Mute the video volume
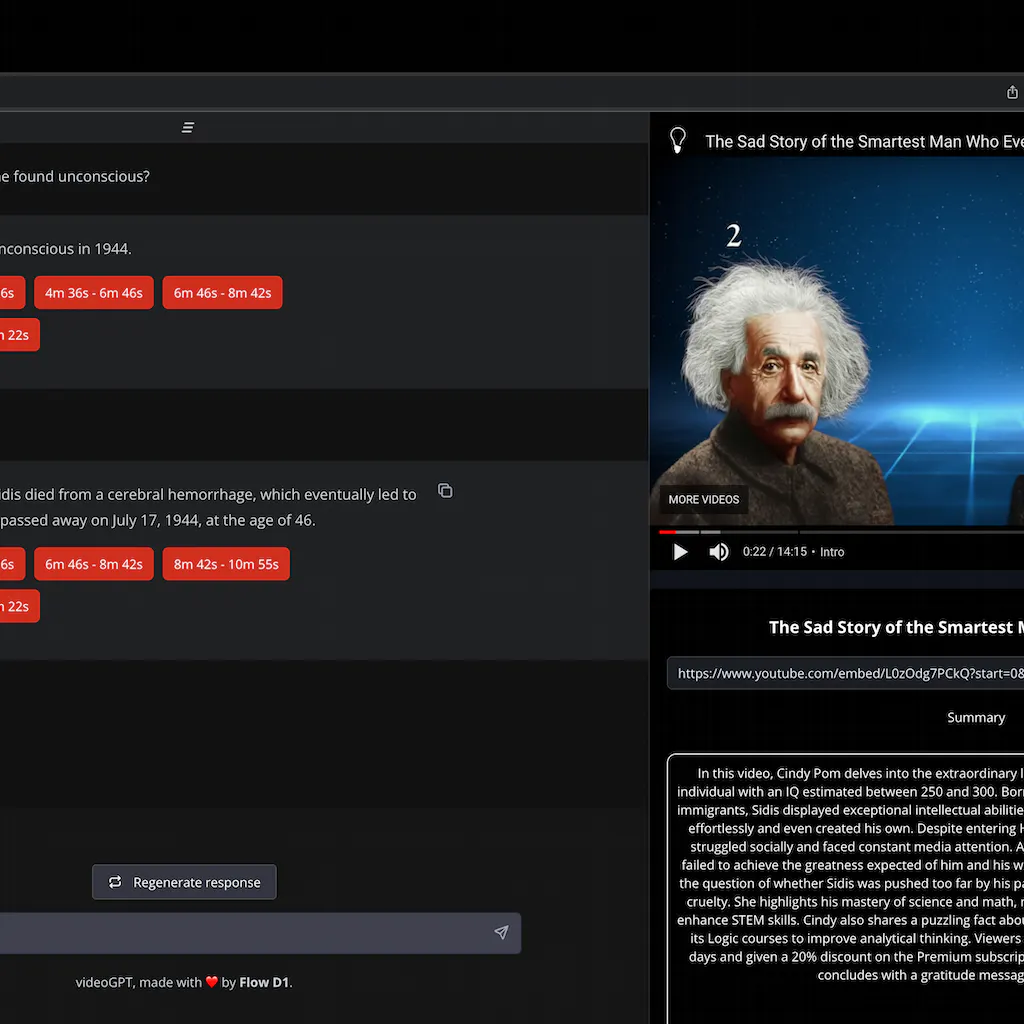This screenshot has width=1024, height=1024. [718, 552]
